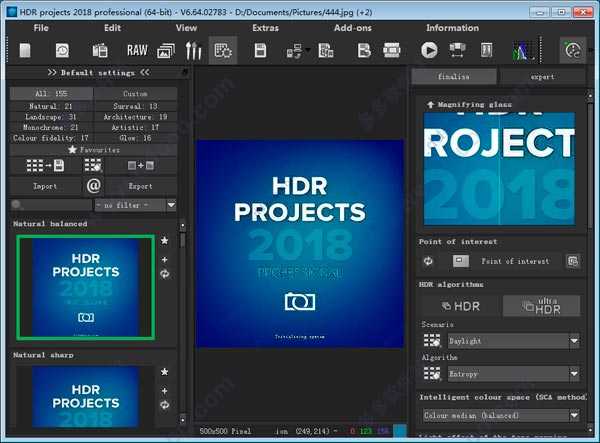Click the save presets grid-to-disk icon

45,165
